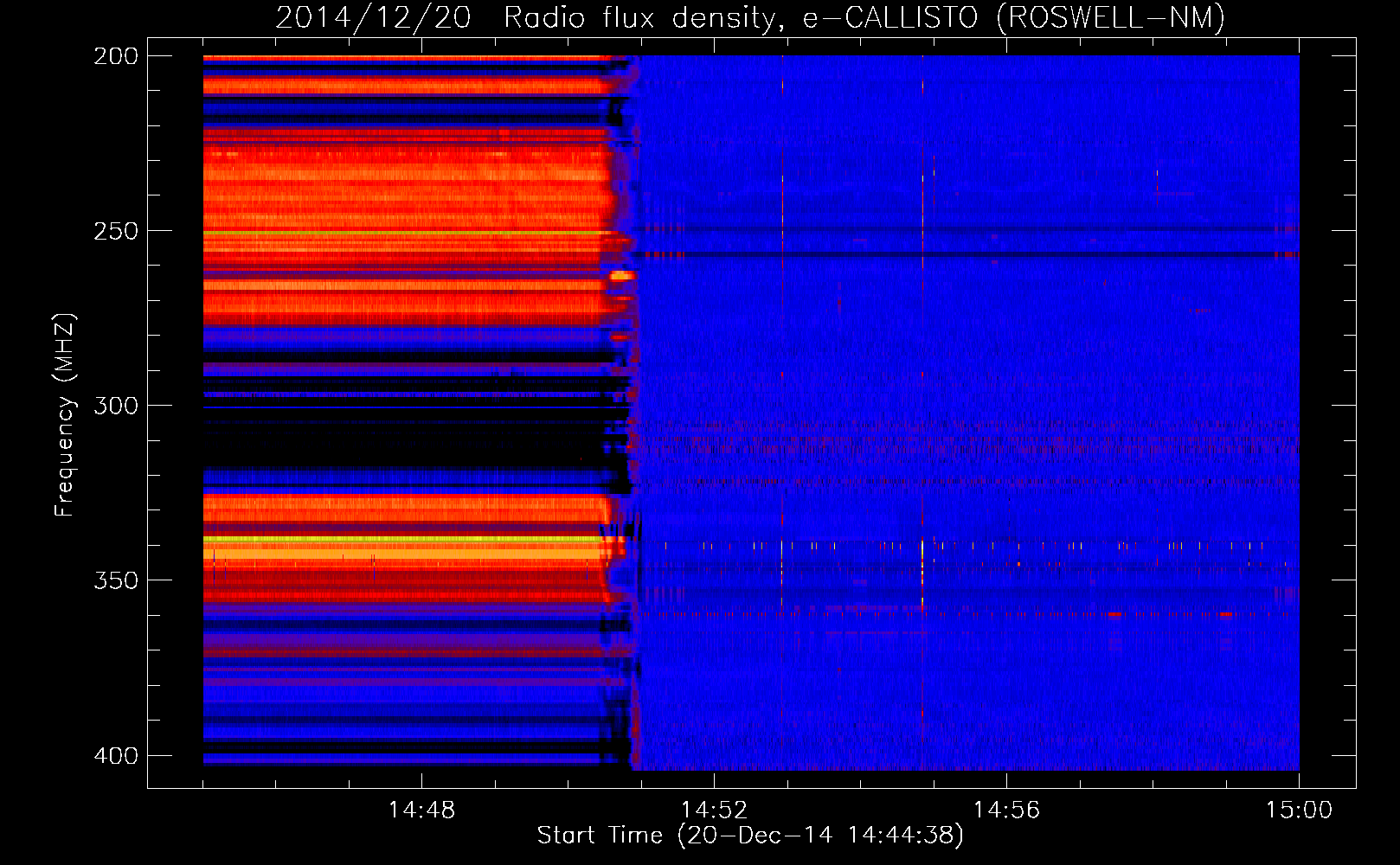Click the plot title "2014/12/20 Radio flux density, e-CALLISTO (ROSWELL-NM)"
This screenshot has width=1400, height=865.
point(750,17)
